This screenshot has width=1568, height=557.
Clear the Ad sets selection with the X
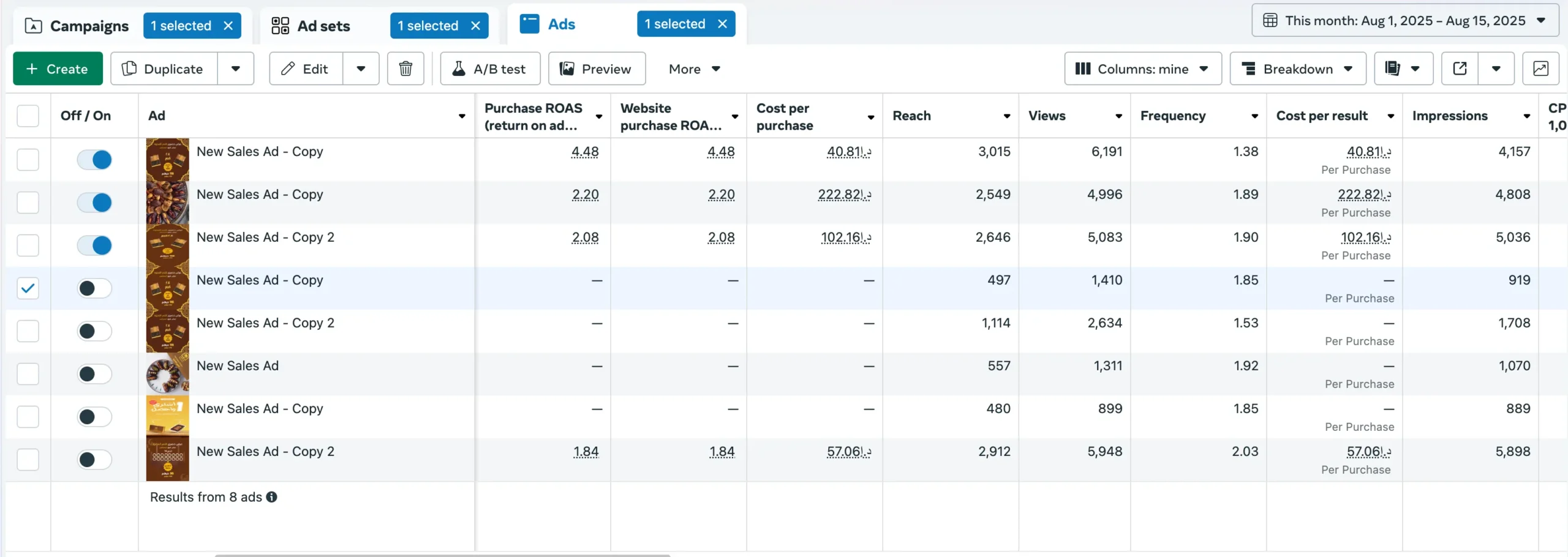pyautogui.click(x=475, y=26)
